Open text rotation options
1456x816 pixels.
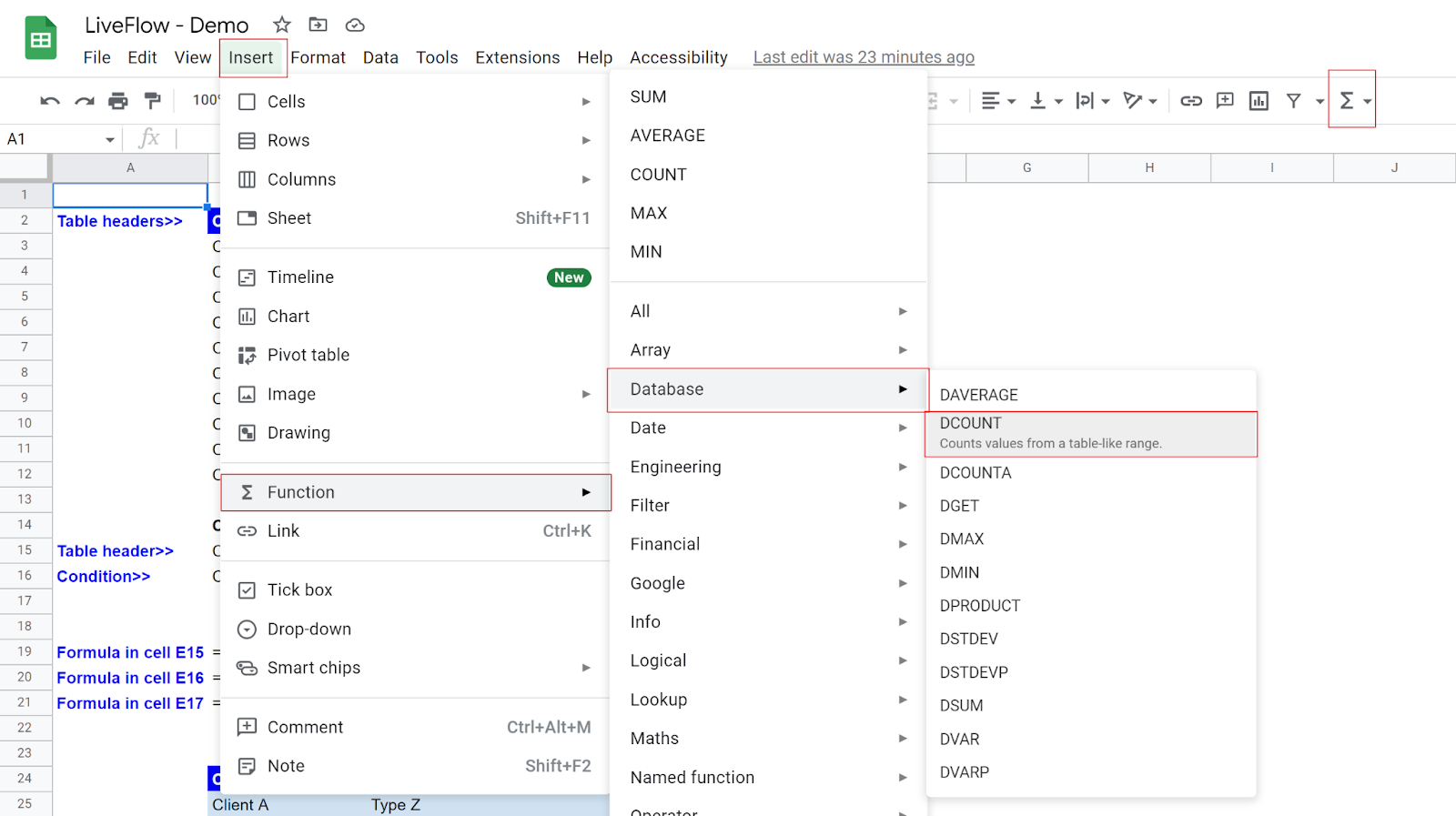(1140, 101)
